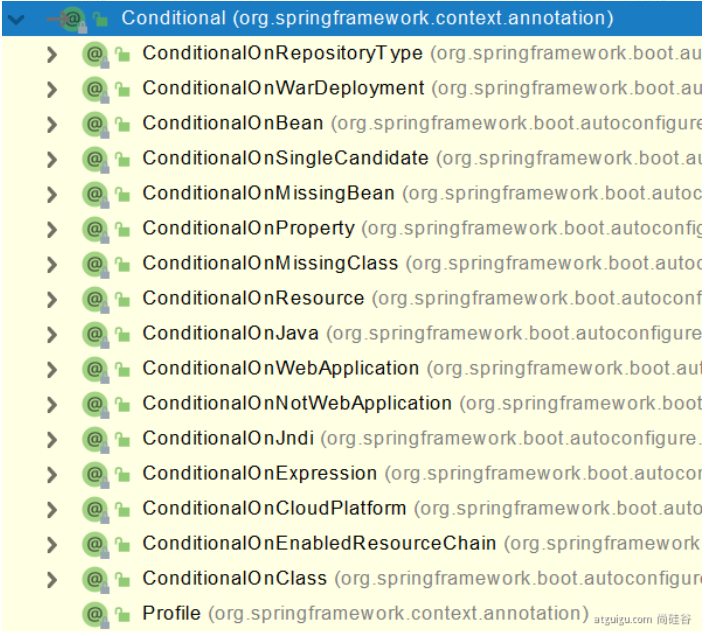
Task: Click the annotation icon beside ConditionalOnResource
Action: coord(95,300)
